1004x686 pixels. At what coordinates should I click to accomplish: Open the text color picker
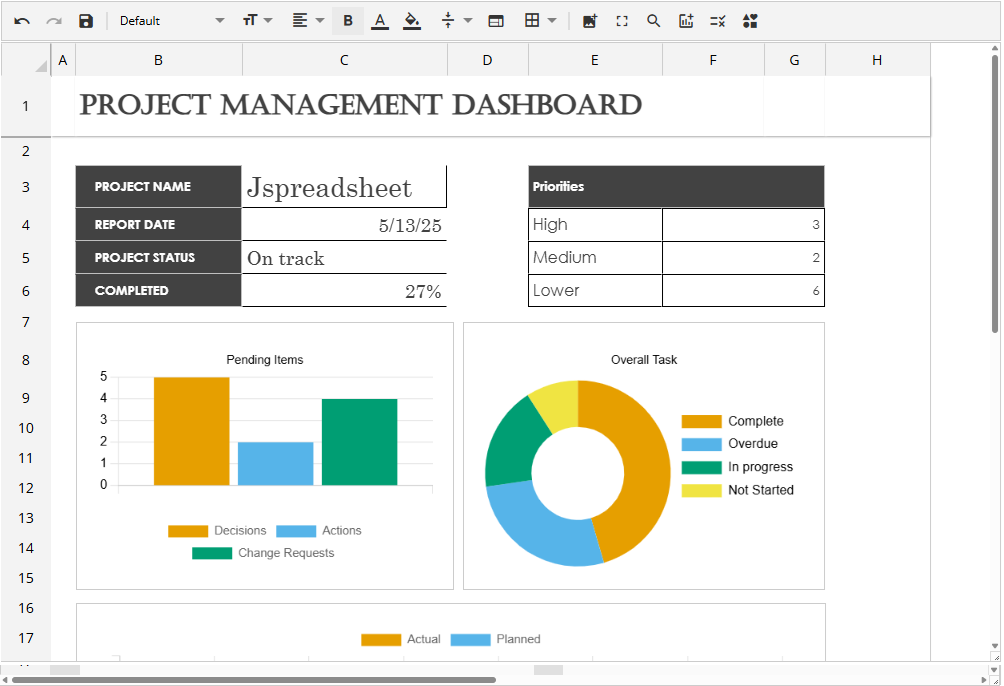(x=379, y=21)
